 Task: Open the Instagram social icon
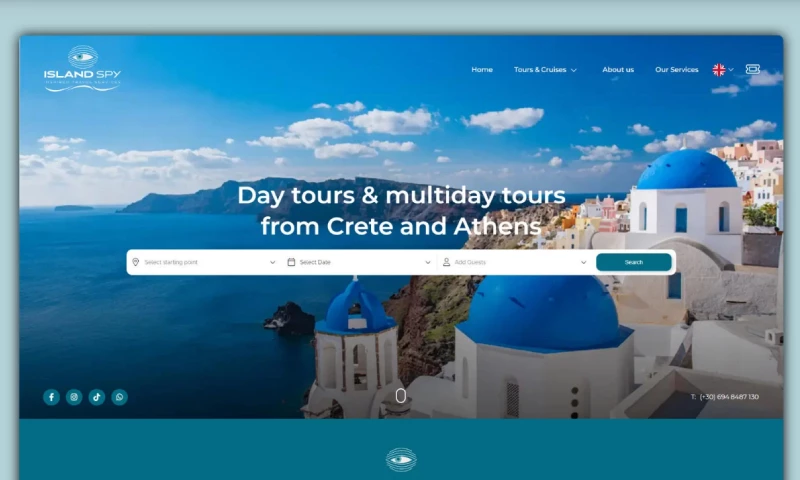(x=74, y=397)
